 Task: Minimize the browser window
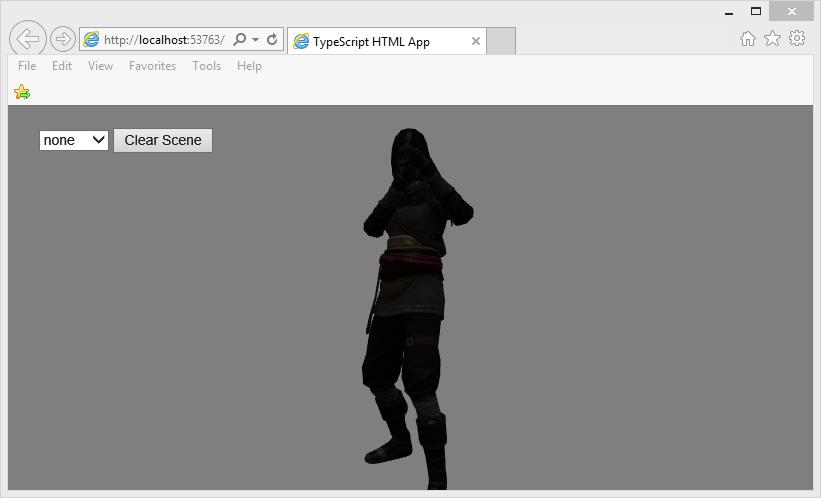(729, 12)
